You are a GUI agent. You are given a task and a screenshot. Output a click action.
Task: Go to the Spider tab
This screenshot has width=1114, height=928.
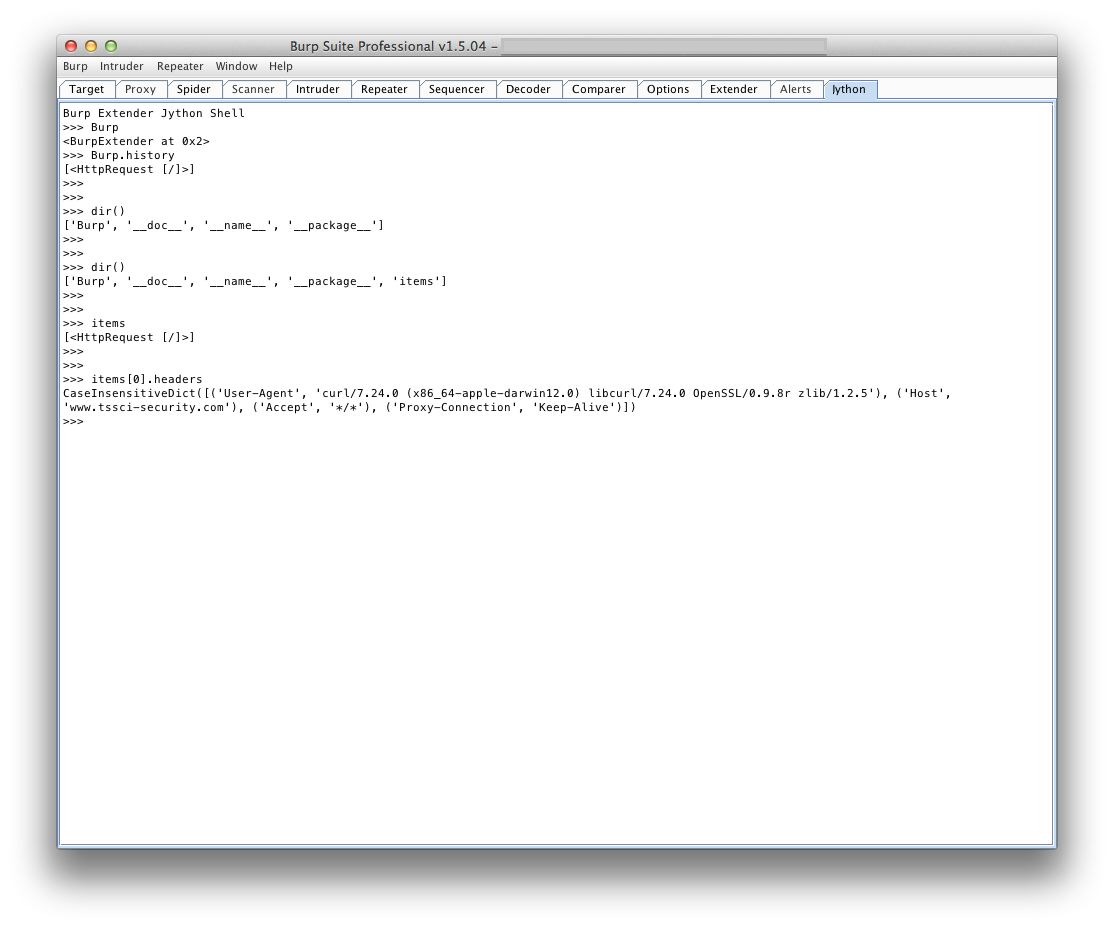click(194, 89)
